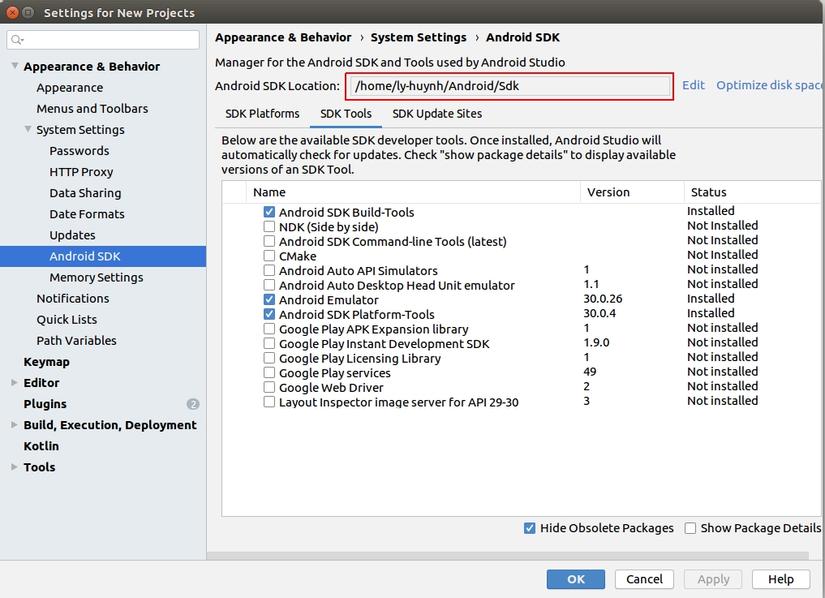This screenshot has width=825, height=598.
Task: Enable the NDK (Side by side) checkbox
Action: pyautogui.click(x=269, y=227)
